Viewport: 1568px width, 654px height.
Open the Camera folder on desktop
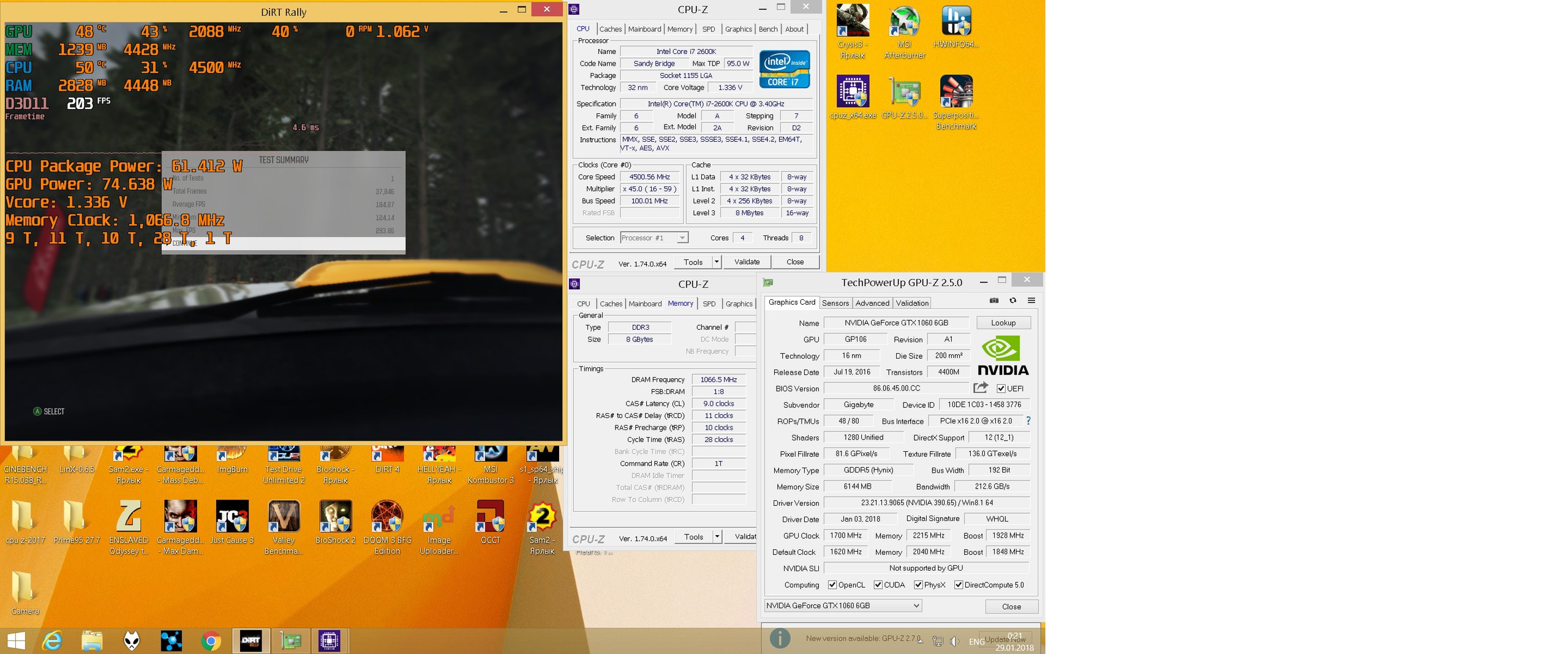25,593
